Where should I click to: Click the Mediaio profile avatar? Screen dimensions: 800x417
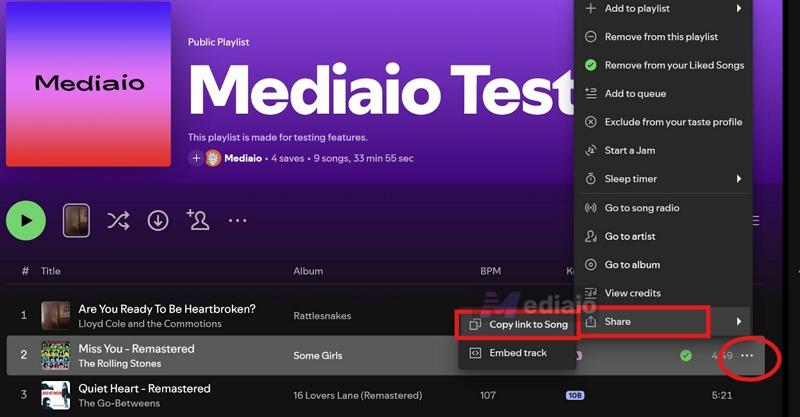coord(213,158)
